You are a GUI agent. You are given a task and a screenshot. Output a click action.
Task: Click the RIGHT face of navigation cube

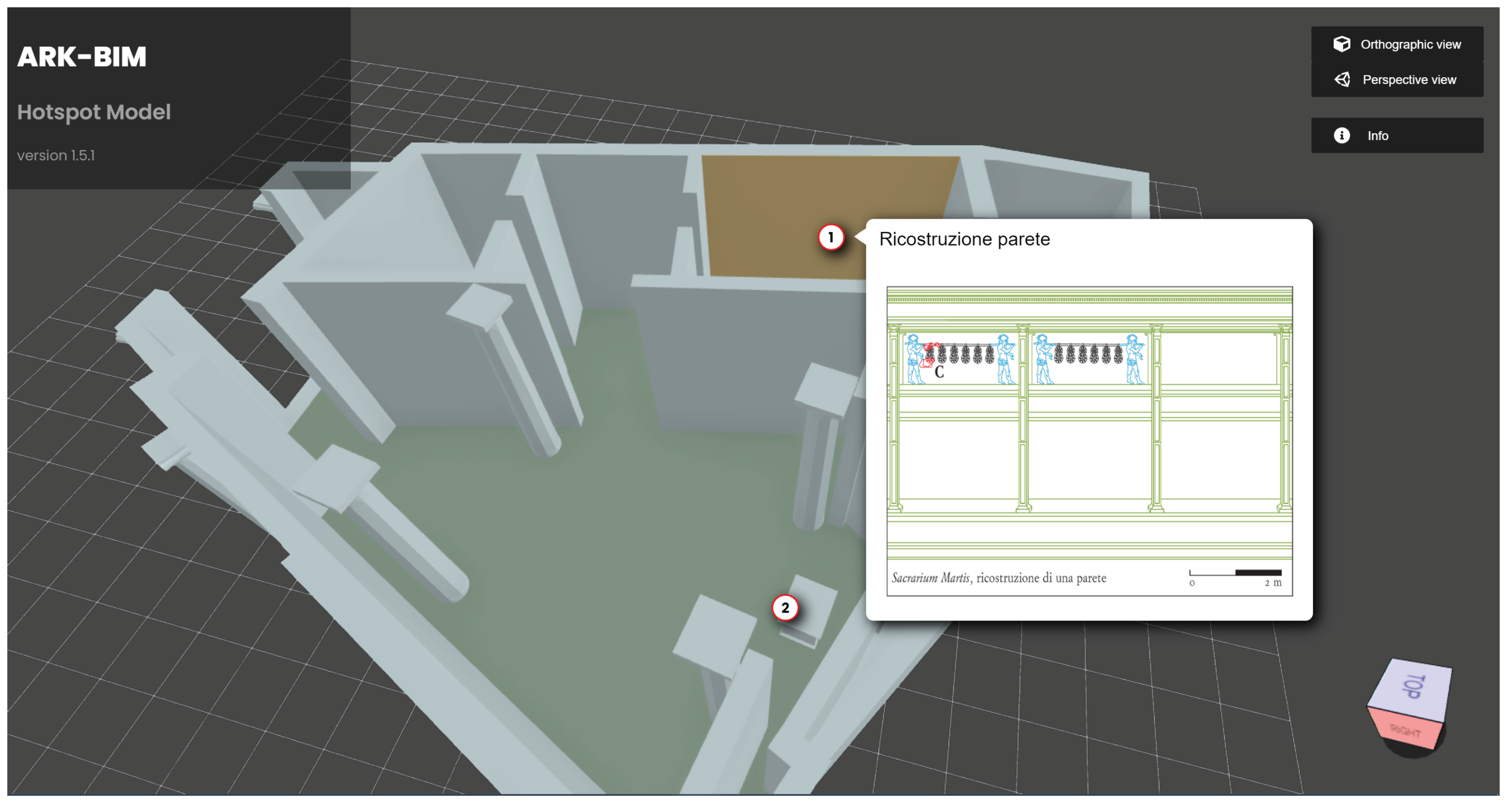pos(1405,730)
